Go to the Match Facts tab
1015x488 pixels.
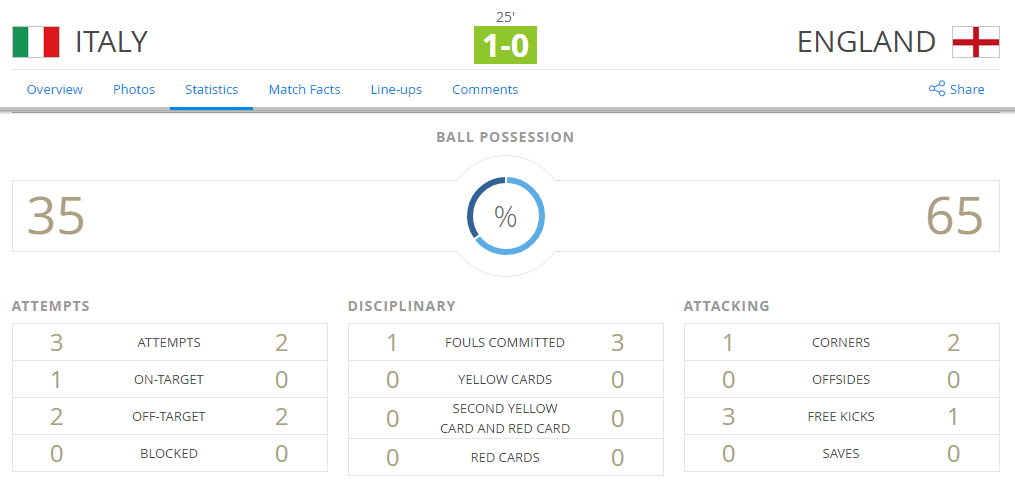coord(304,89)
